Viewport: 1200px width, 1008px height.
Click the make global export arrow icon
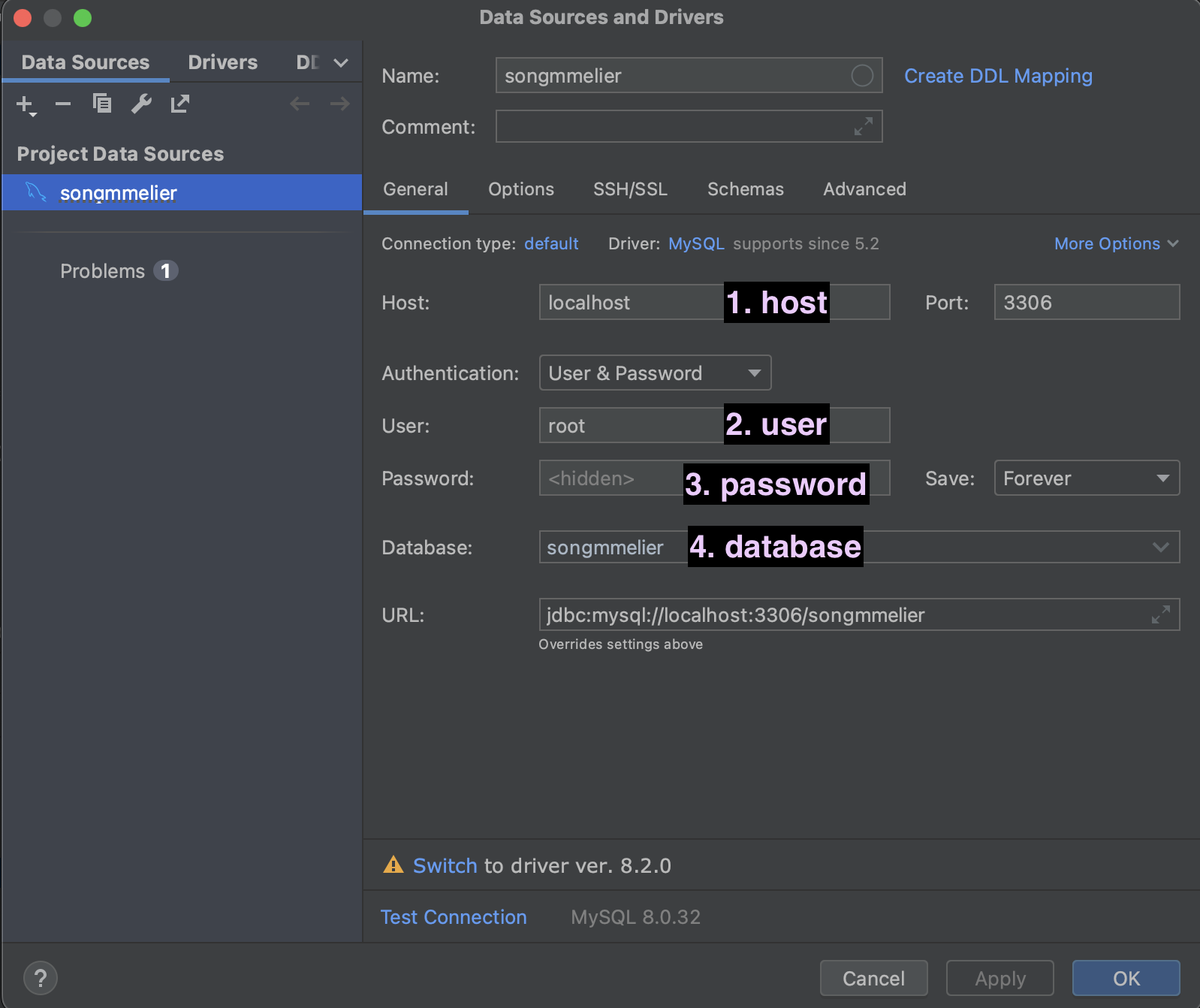click(180, 104)
